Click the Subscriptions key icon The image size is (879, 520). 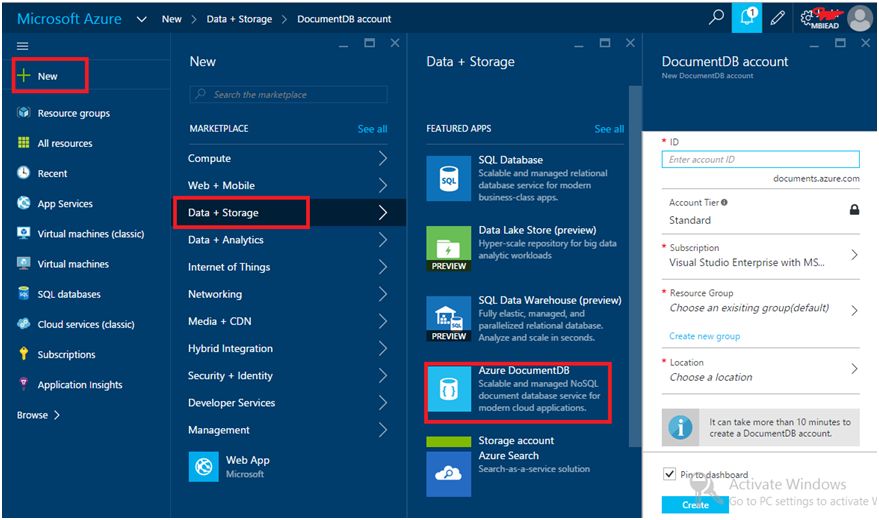pos(24,354)
